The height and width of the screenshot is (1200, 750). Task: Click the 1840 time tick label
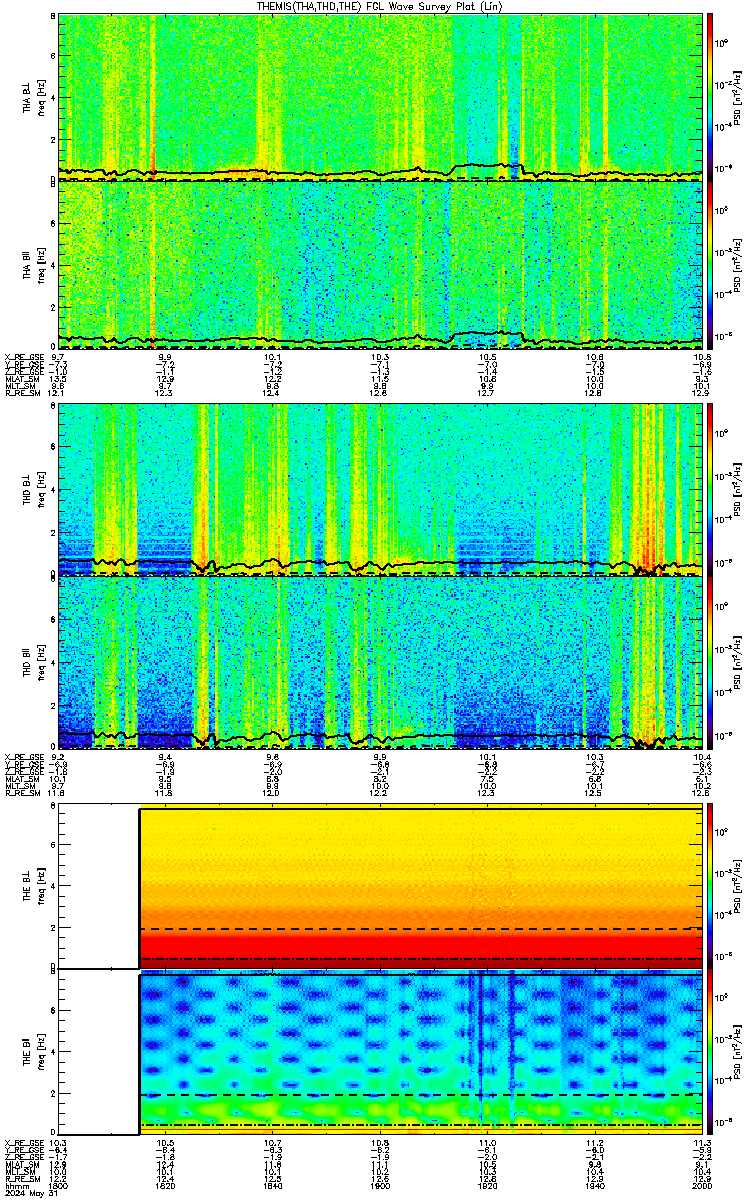273,1185
